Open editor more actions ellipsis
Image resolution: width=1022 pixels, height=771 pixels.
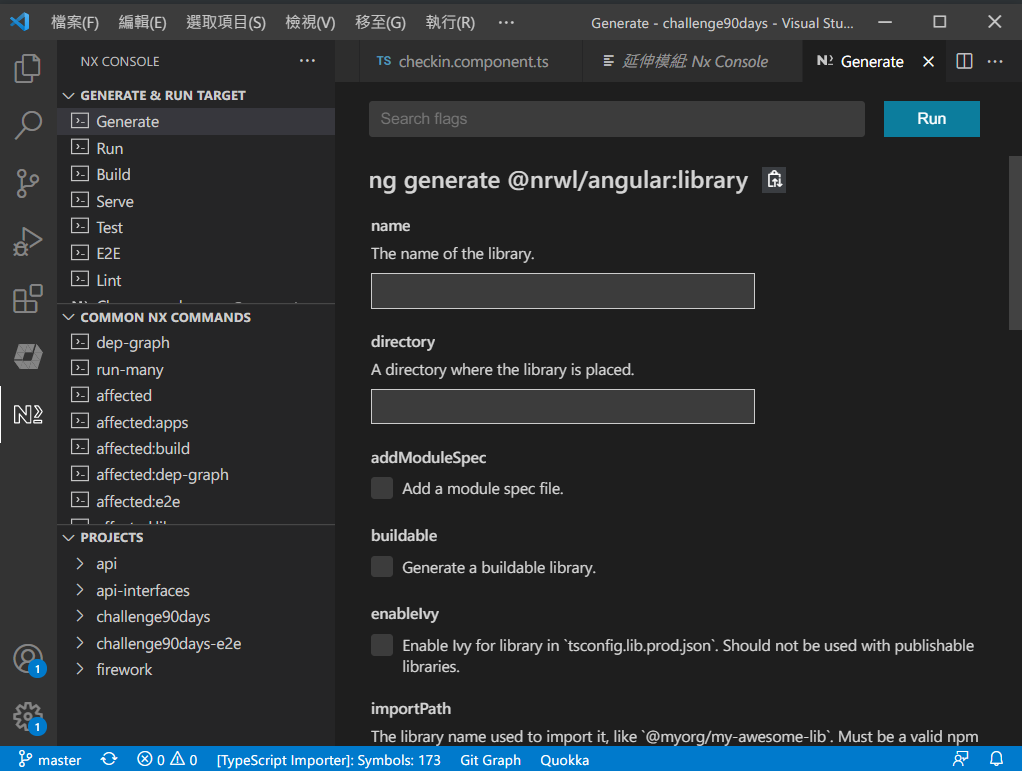pyautogui.click(x=995, y=61)
